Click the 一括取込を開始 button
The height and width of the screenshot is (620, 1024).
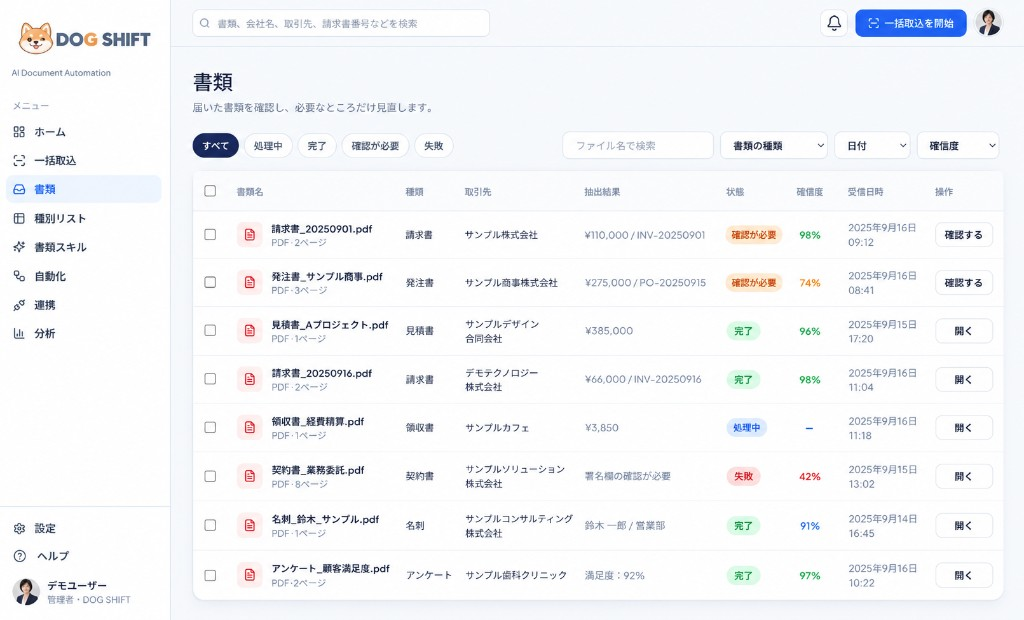click(911, 24)
